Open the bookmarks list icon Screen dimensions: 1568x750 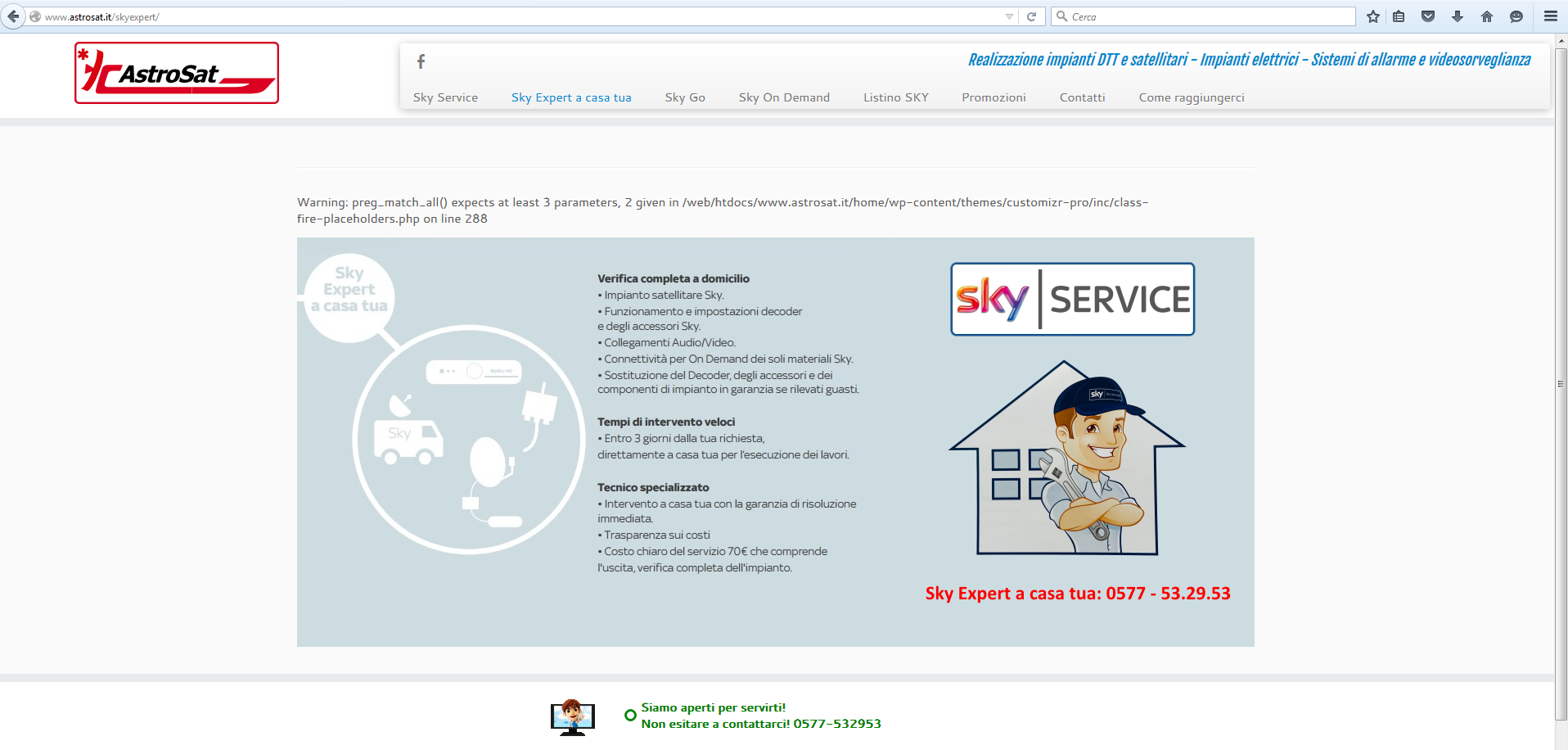click(x=1399, y=16)
